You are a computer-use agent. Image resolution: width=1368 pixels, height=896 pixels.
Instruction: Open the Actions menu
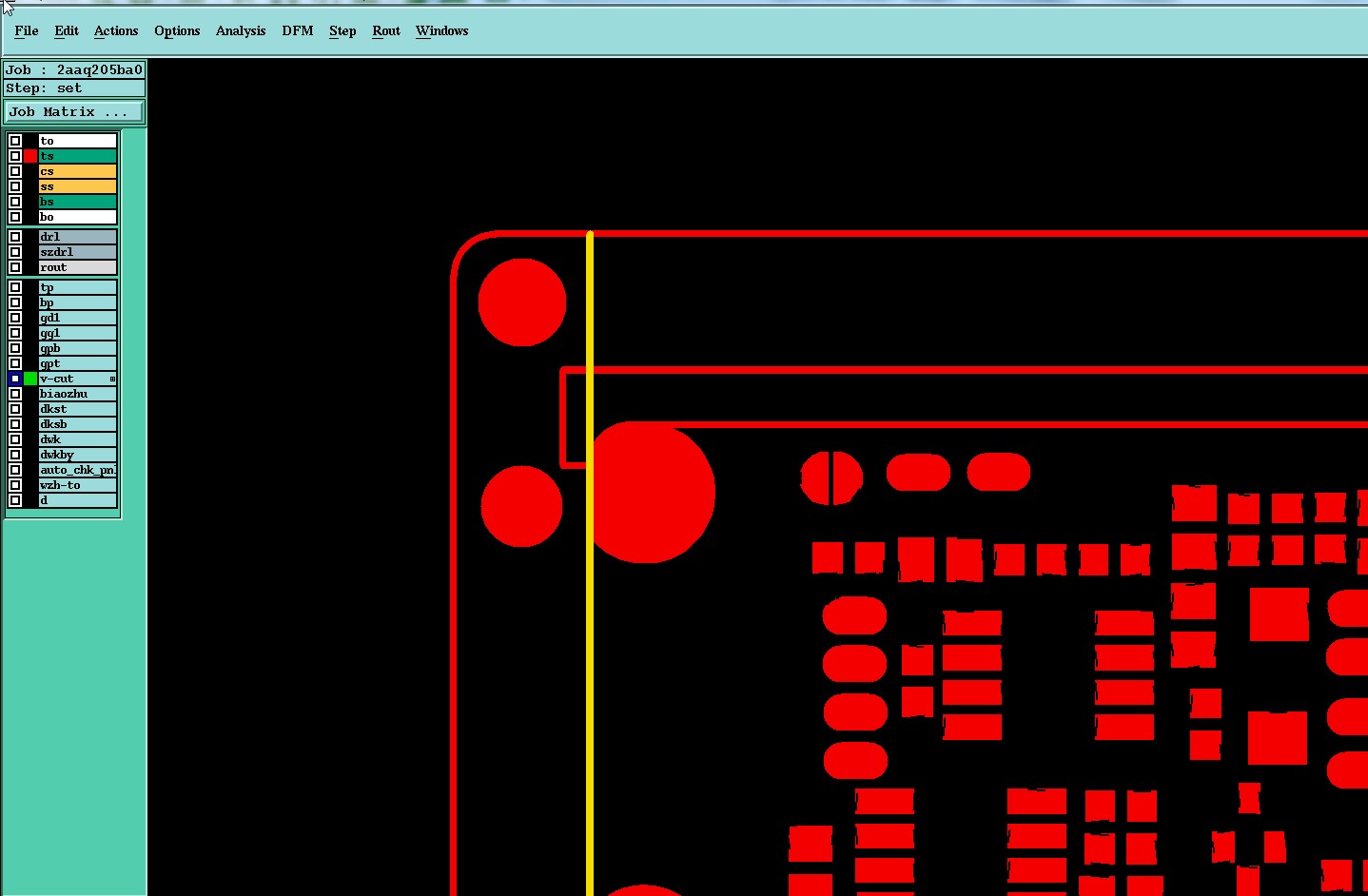[x=116, y=30]
